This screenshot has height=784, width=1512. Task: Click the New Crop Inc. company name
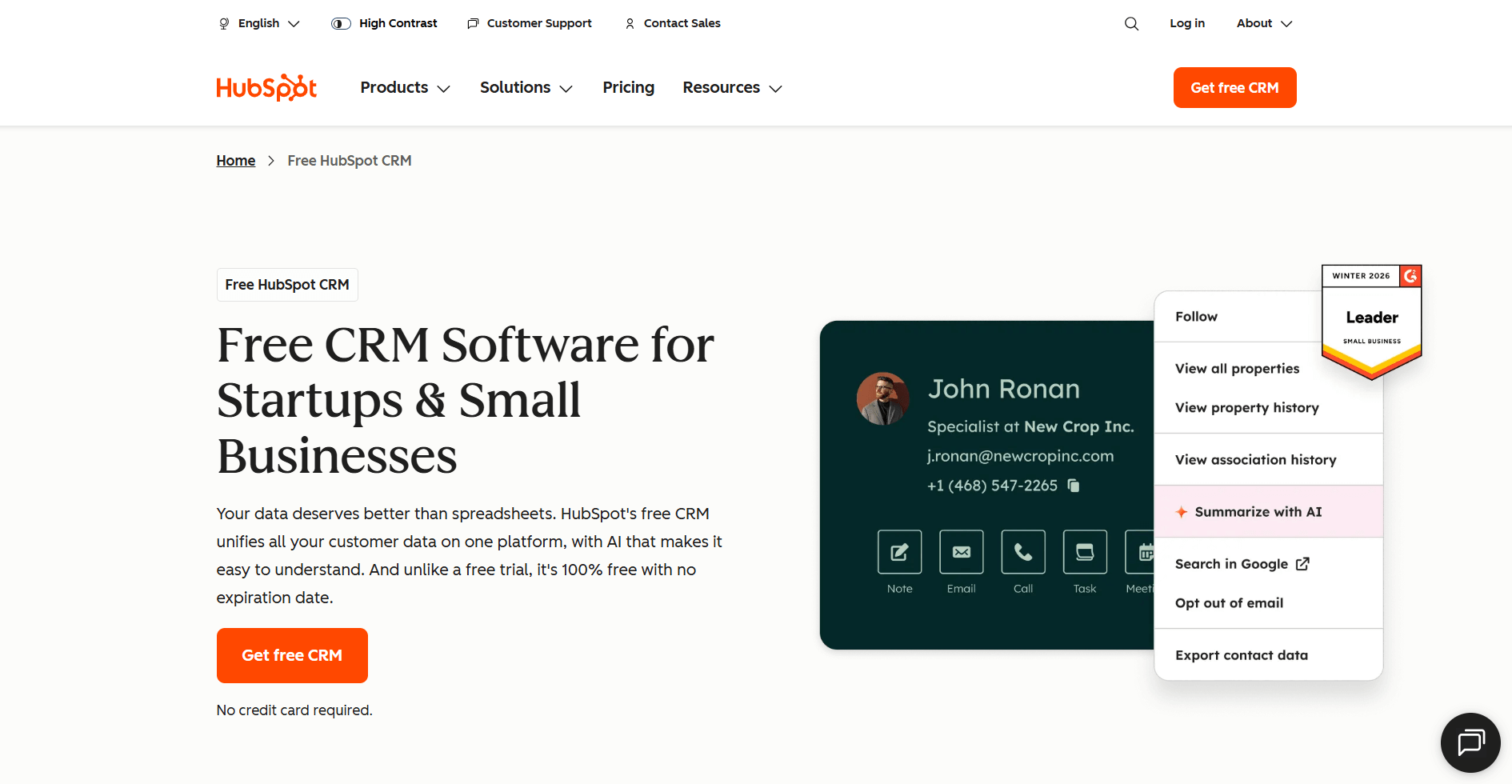coord(1079,427)
